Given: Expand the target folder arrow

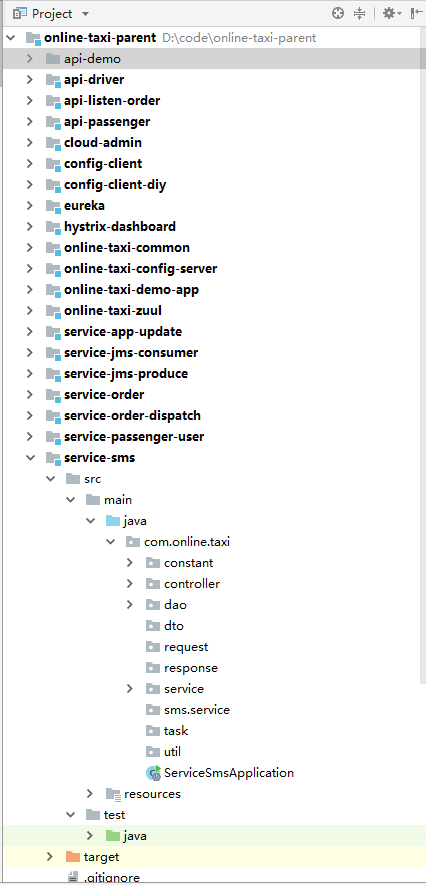Looking at the screenshot, I should 50,857.
